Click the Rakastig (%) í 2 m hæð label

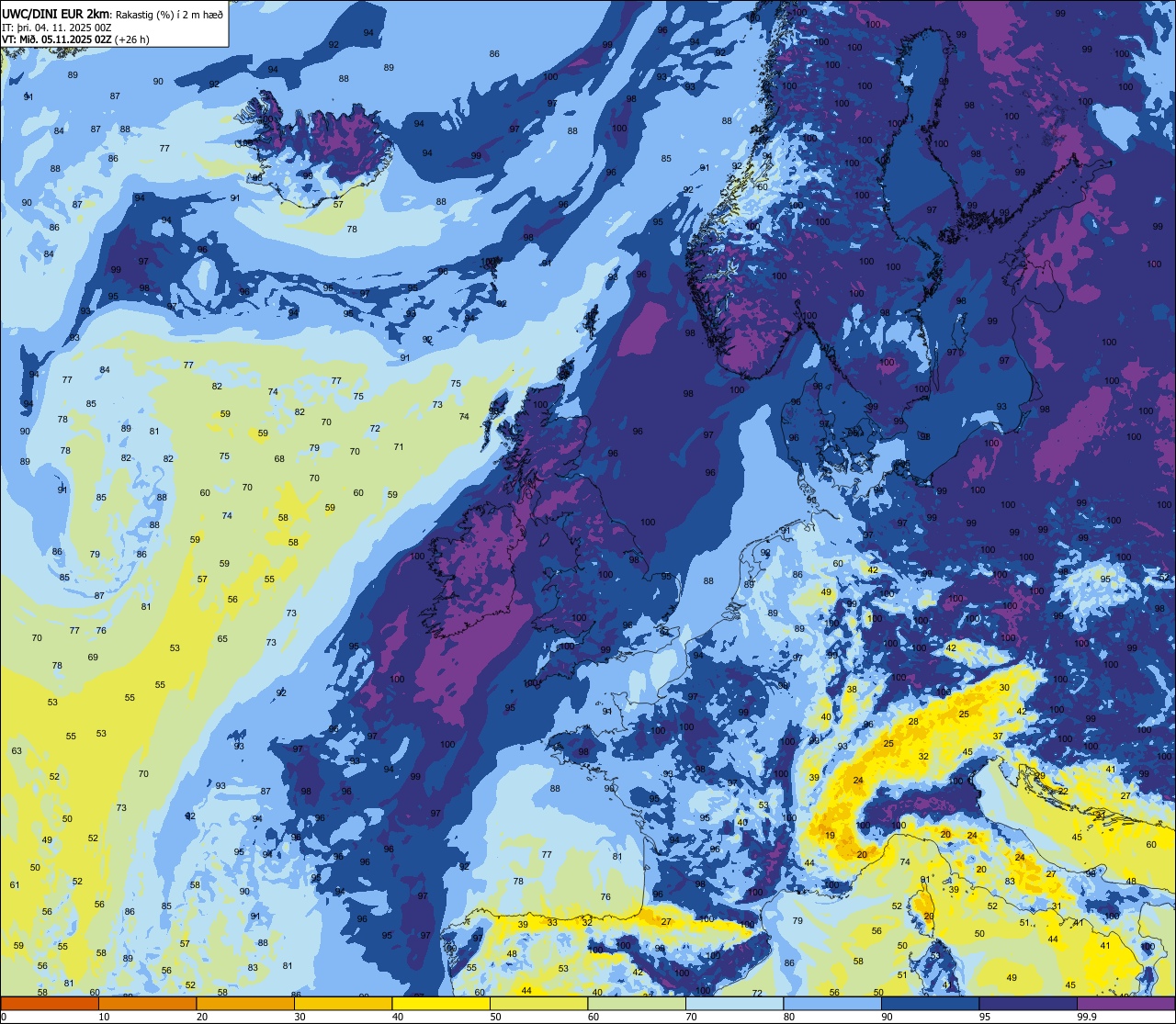coord(170,15)
